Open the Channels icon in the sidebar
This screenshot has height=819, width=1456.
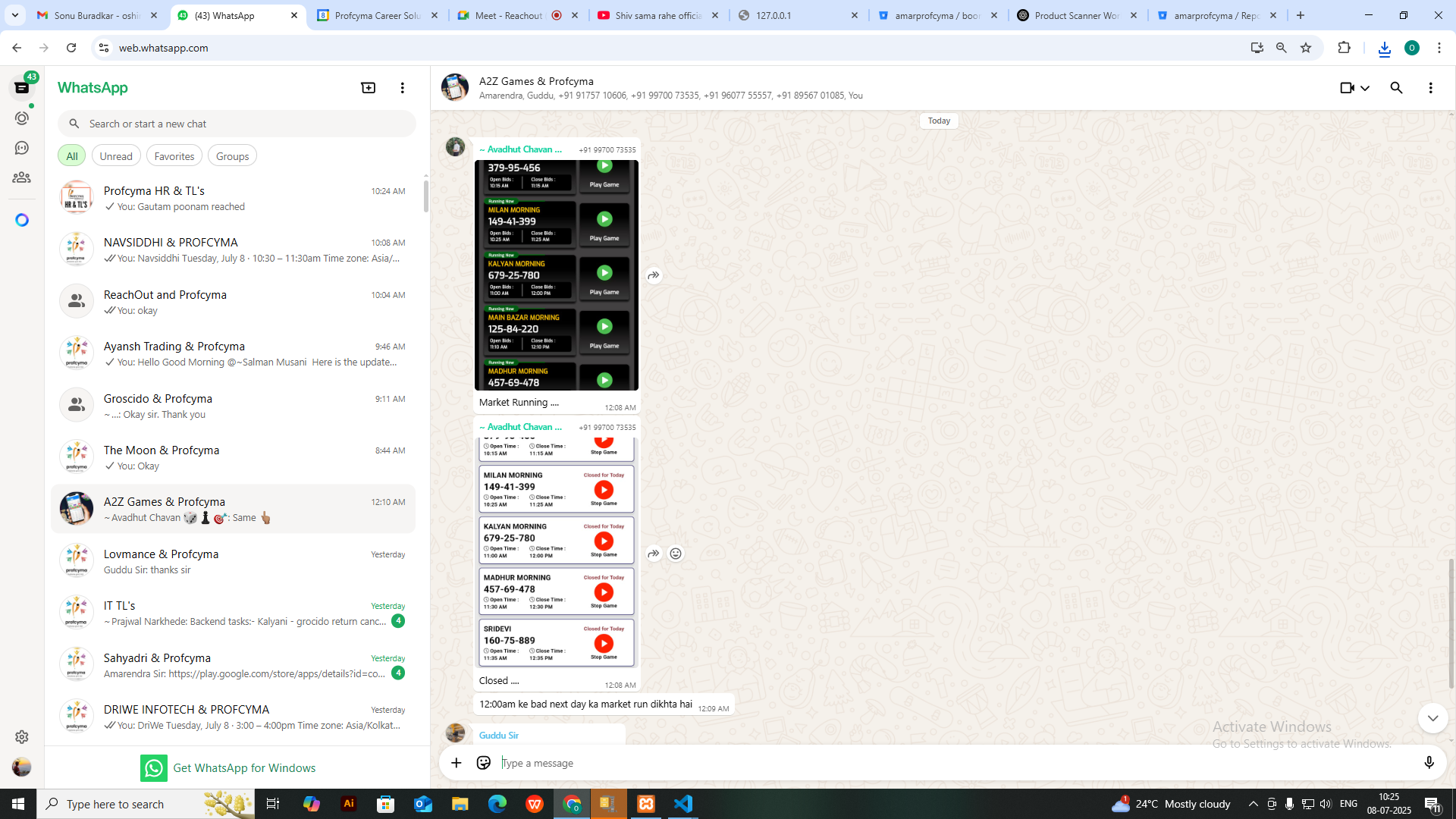click(22, 148)
